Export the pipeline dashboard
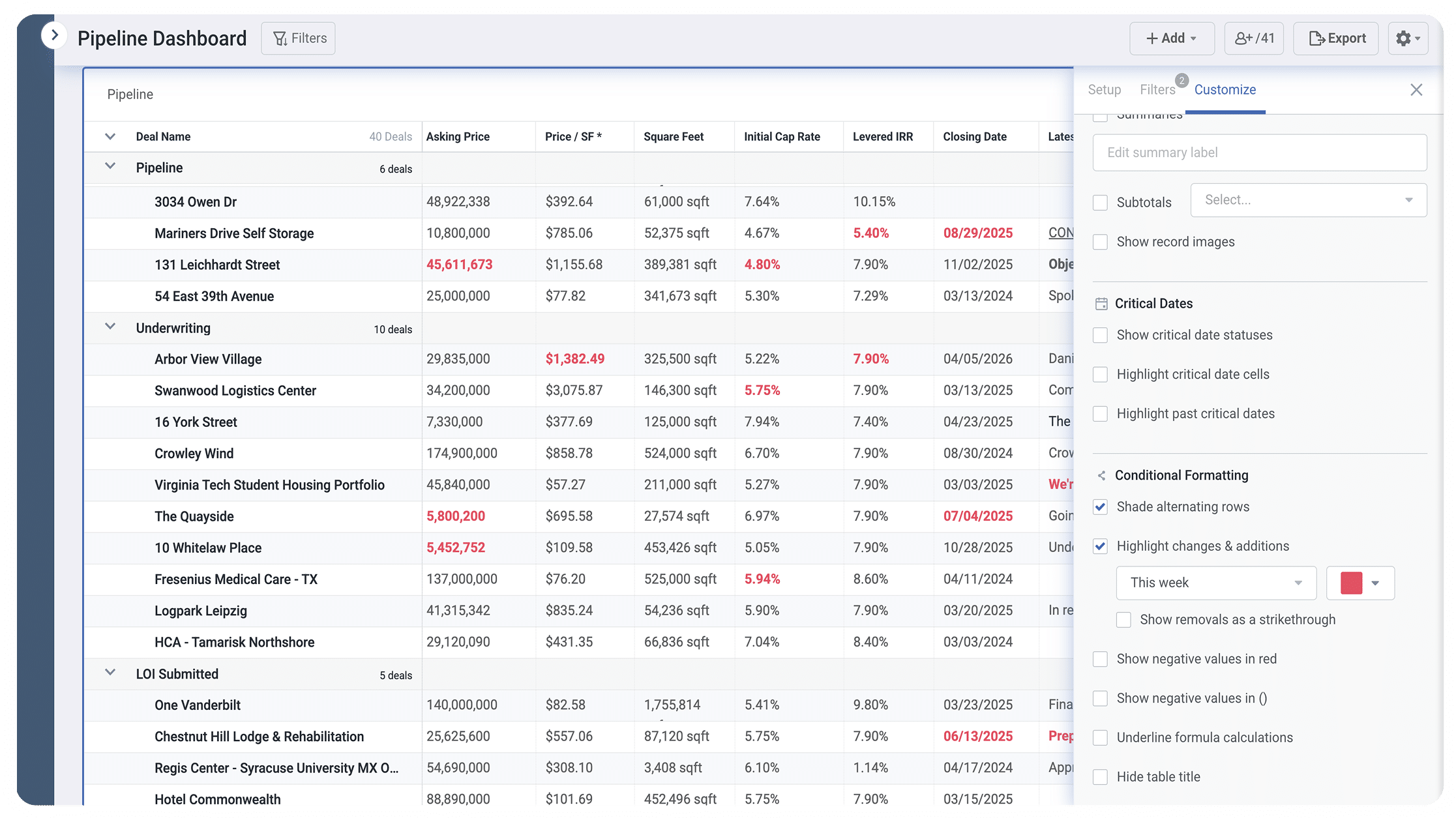The image size is (1456, 818). [x=1336, y=38]
